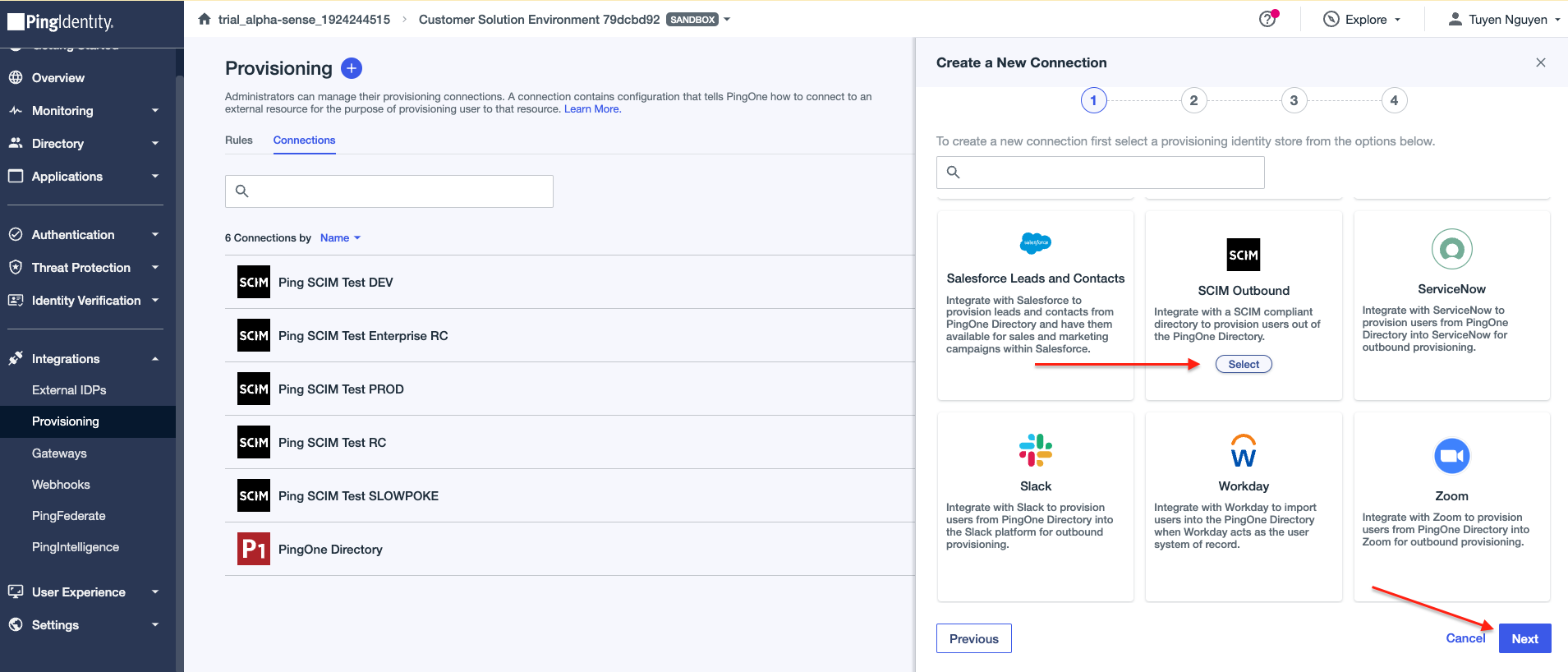Open the Explore dropdown arrow
1568x672 pixels.
[x=1397, y=20]
